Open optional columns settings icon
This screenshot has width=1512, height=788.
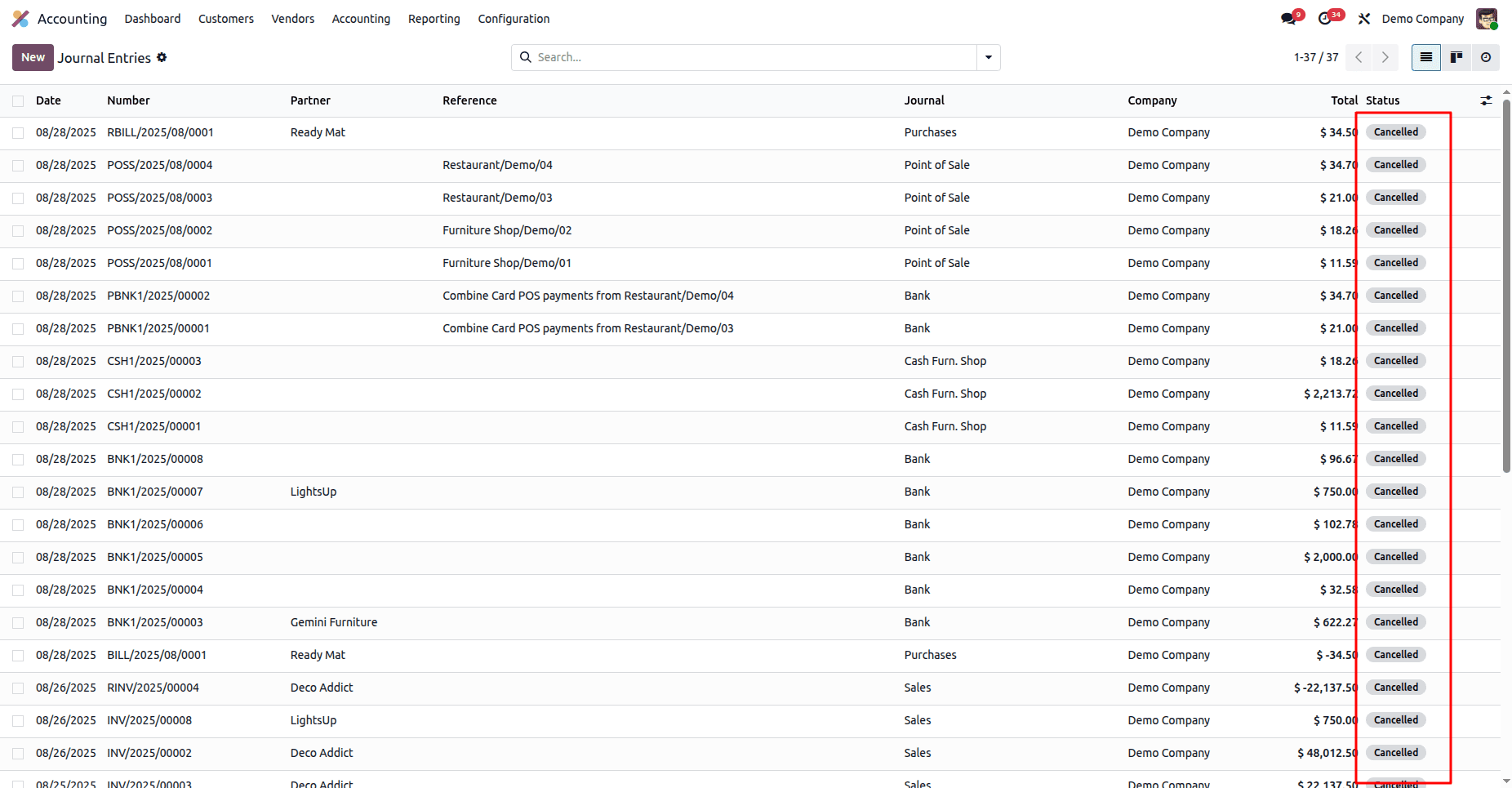(x=1486, y=100)
